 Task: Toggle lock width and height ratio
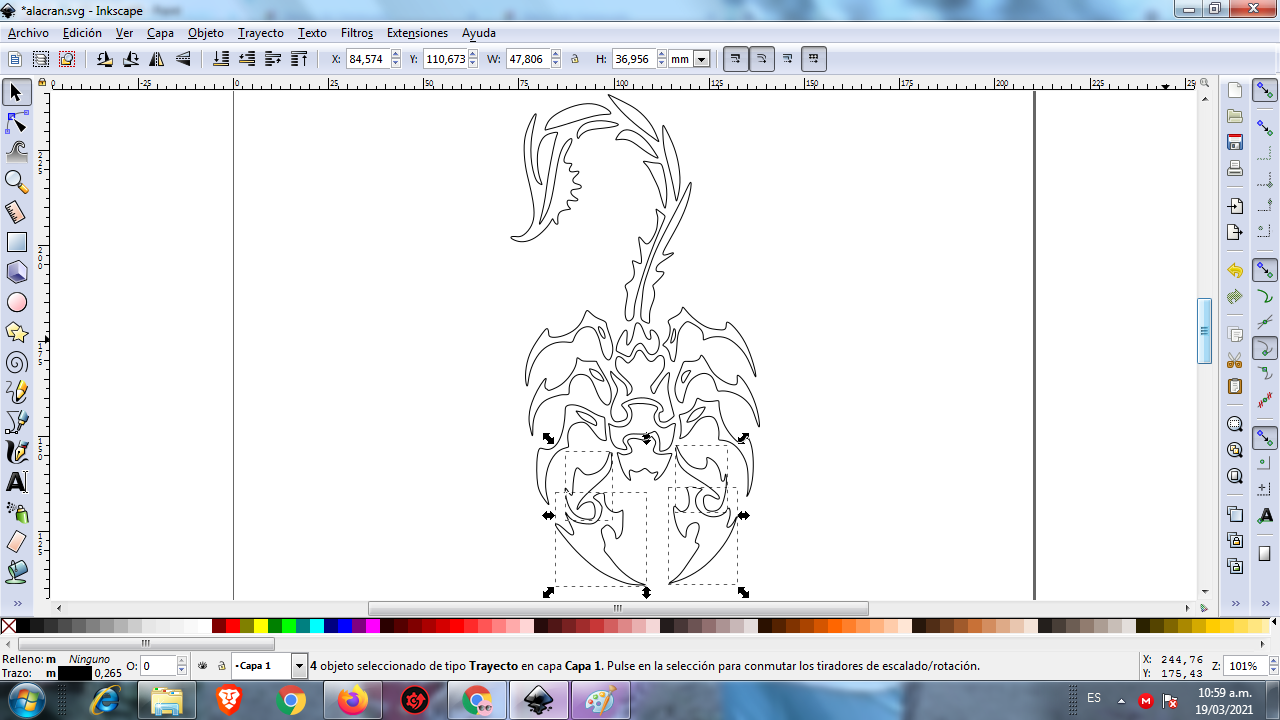click(x=575, y=59)
